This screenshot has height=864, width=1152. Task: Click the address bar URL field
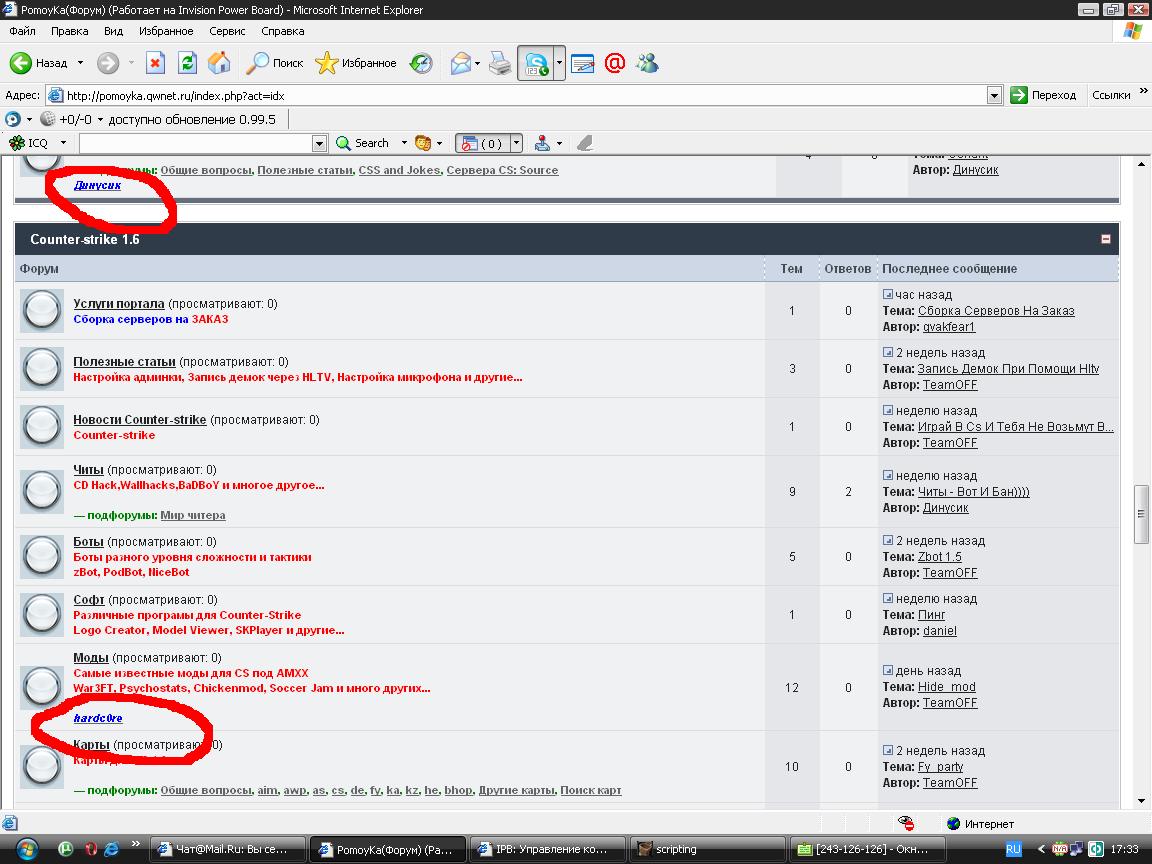click(x=516, y=96)
